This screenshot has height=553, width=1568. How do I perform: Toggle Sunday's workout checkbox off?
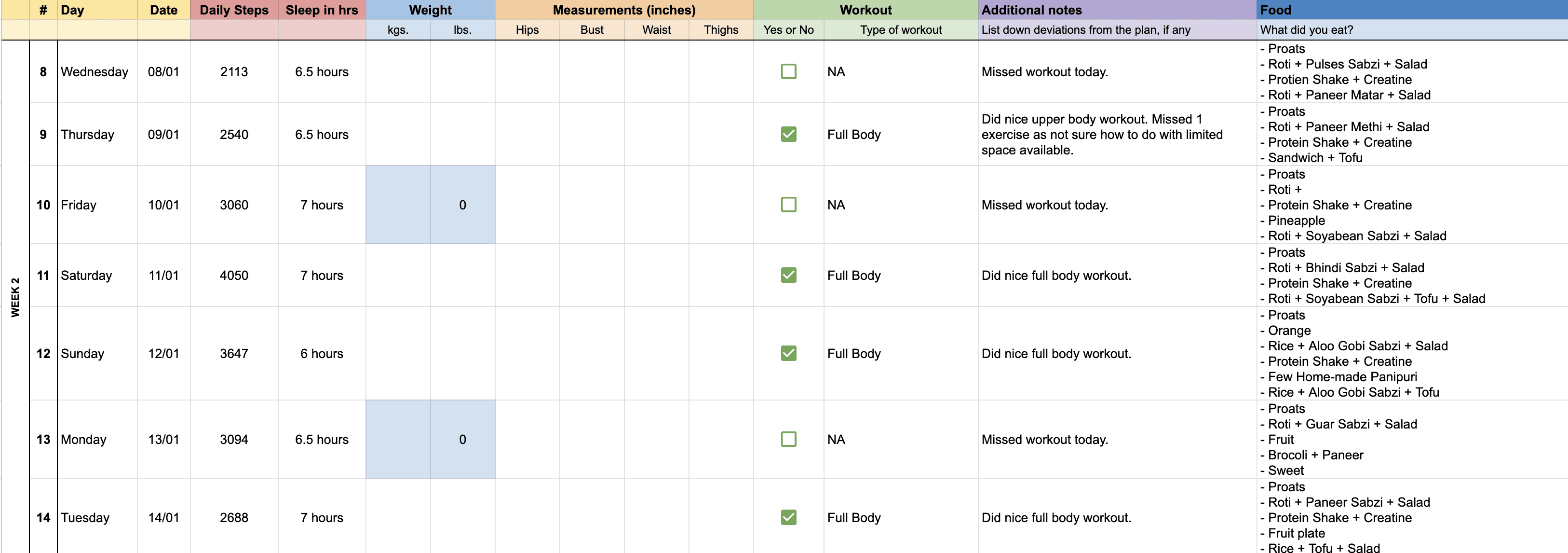(788, 353)
